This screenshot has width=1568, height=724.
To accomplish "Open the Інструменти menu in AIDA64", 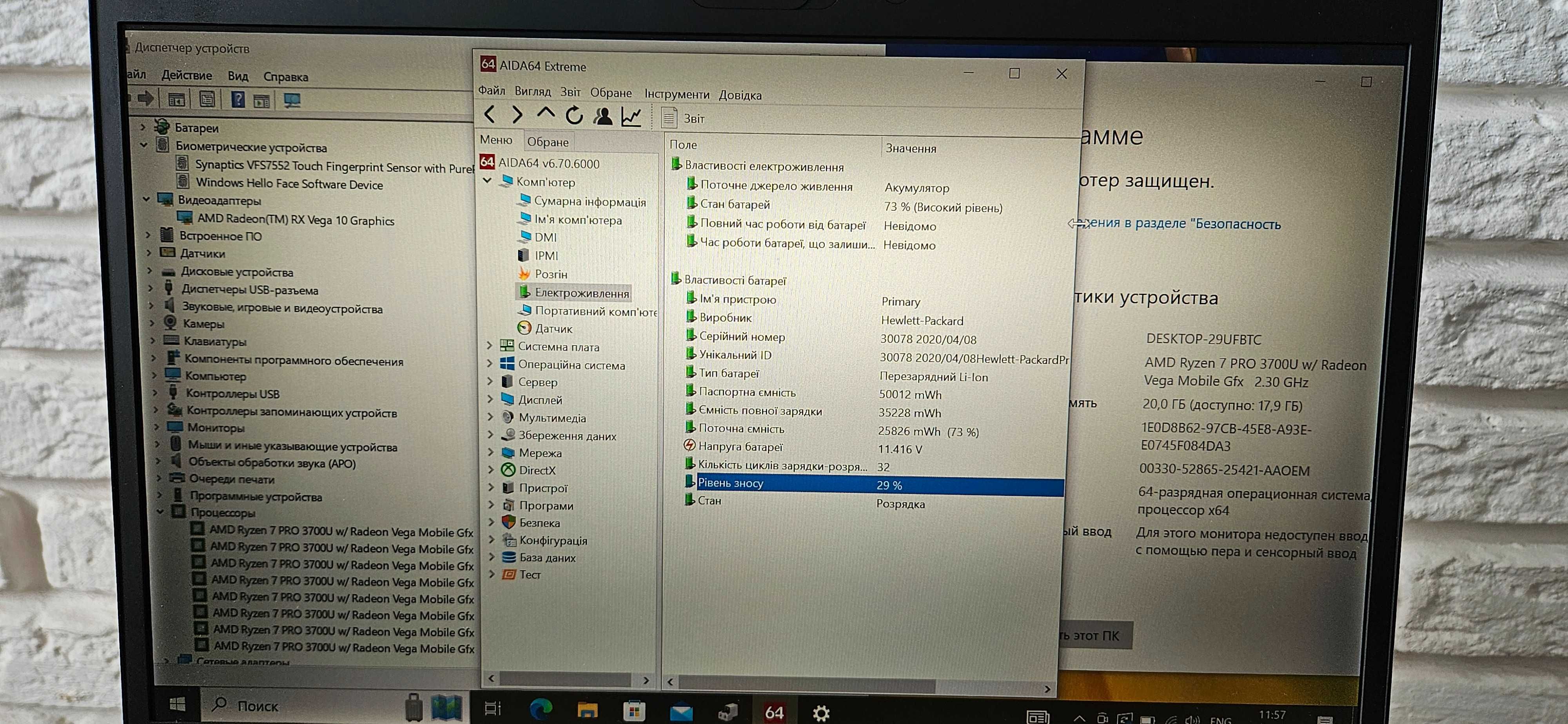I will [x=677, y=94].
